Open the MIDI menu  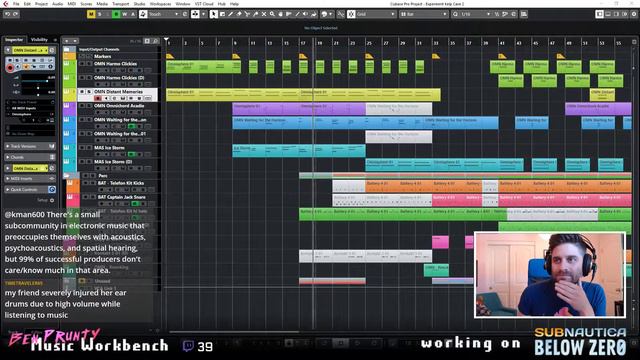pyautogui.click(x=71, y=4)
